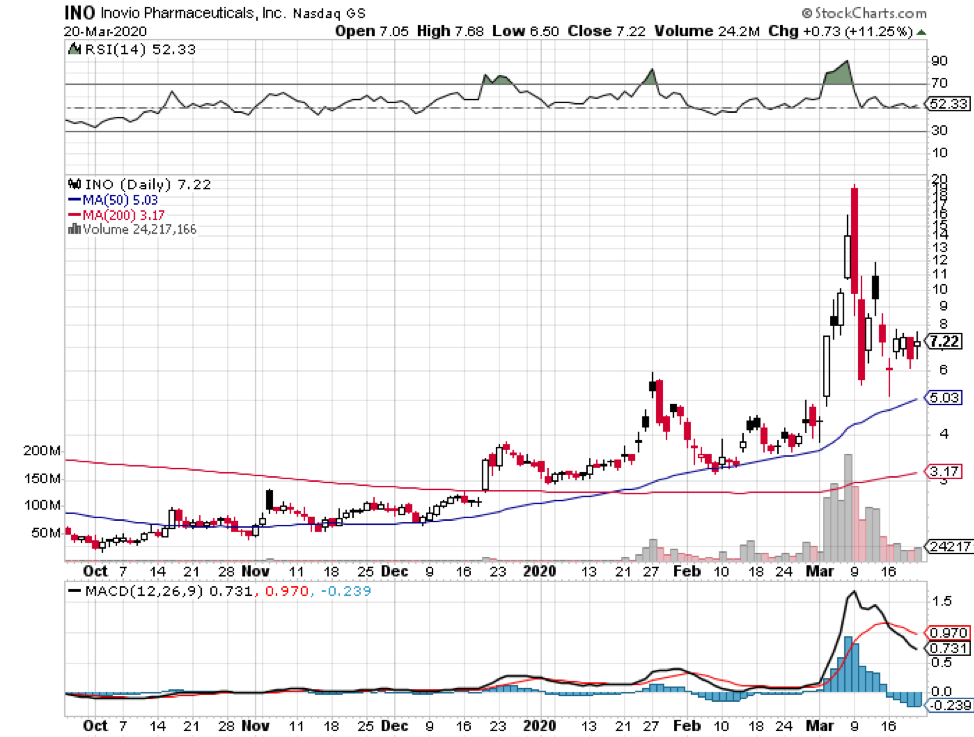Click the 7.22 current price tag
This screenshot has width=974, height=737.
point(943,342)
